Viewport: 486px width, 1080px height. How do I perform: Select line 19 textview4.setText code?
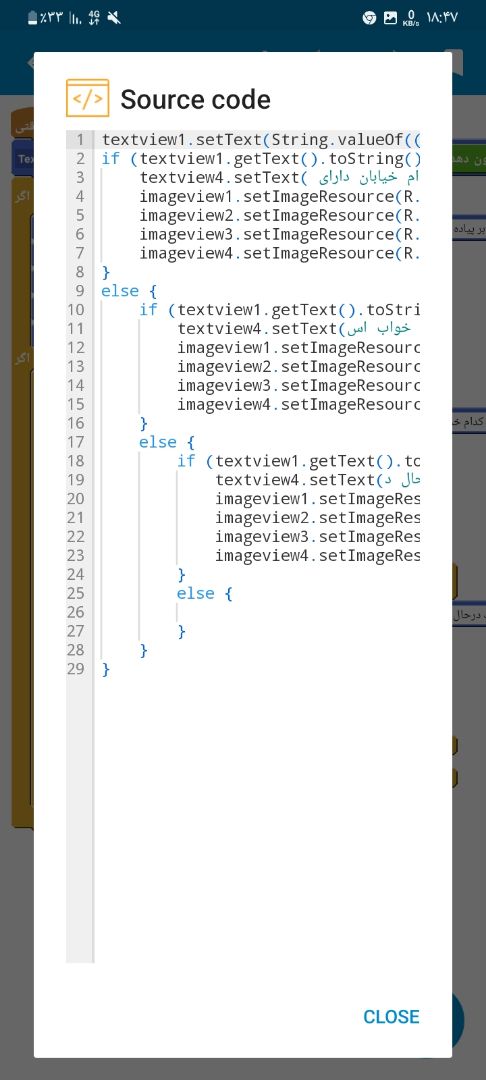[x=317, y=479]
